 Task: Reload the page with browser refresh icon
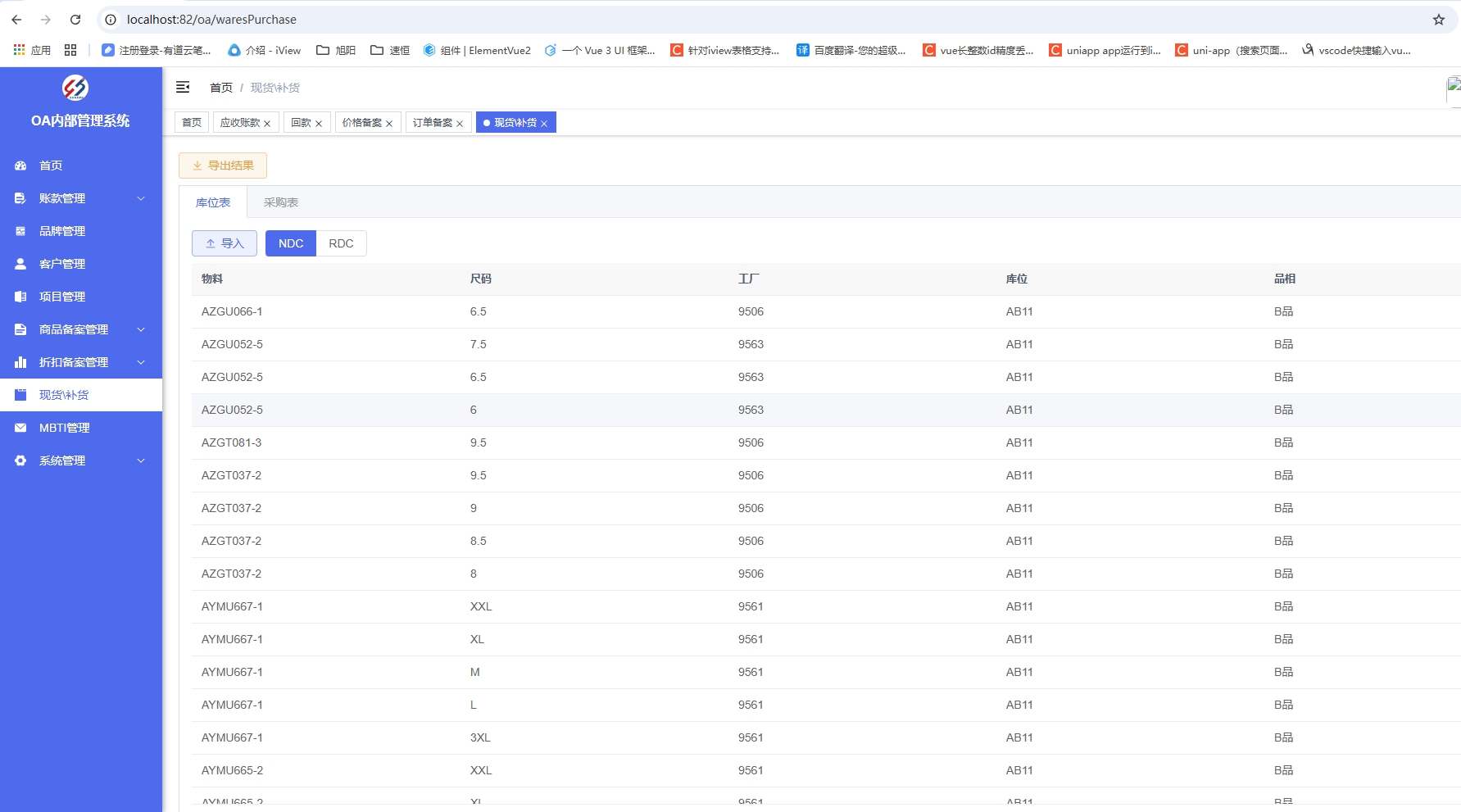pos(75,20)
